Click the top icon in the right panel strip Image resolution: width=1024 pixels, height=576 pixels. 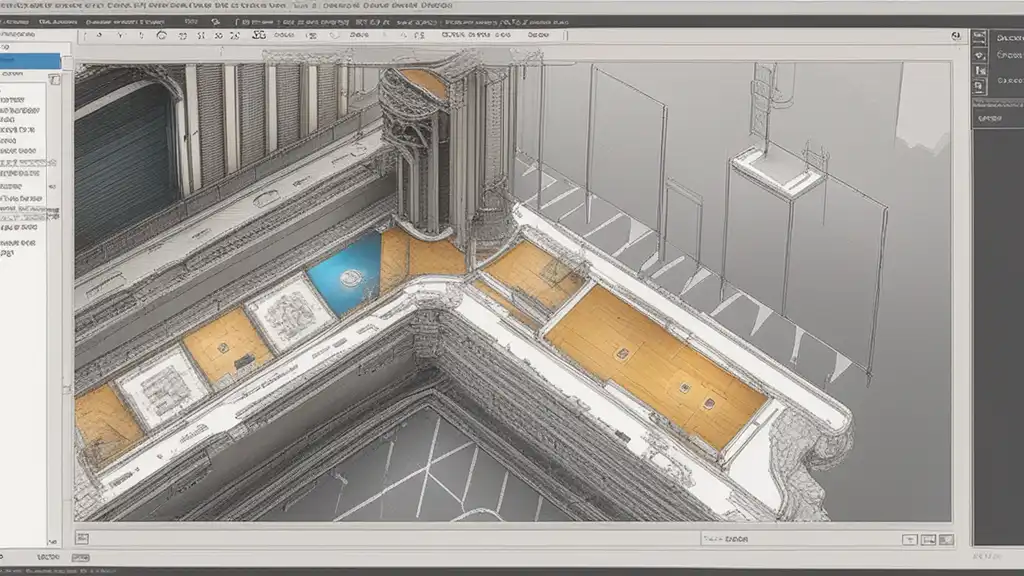pos(980,38)
